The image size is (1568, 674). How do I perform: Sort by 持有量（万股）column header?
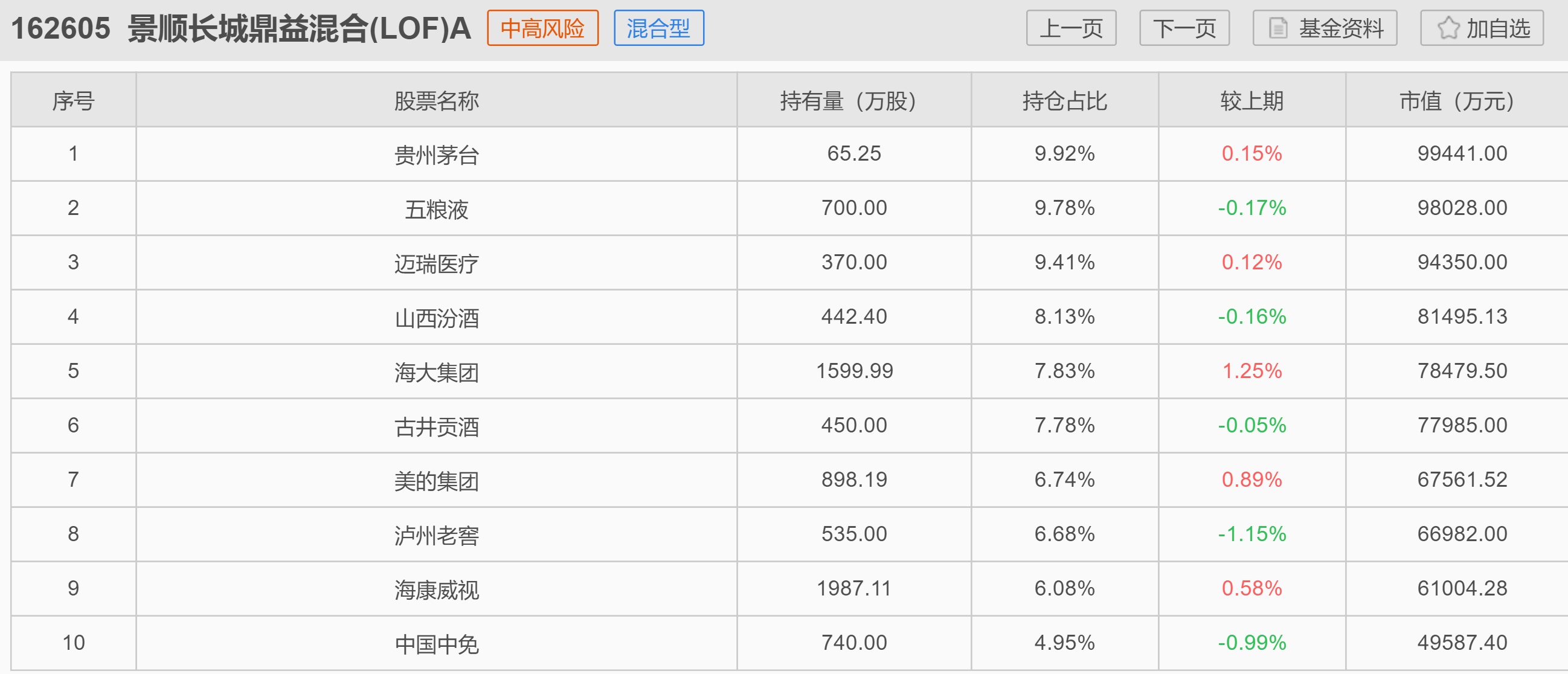tap(853, 101)
